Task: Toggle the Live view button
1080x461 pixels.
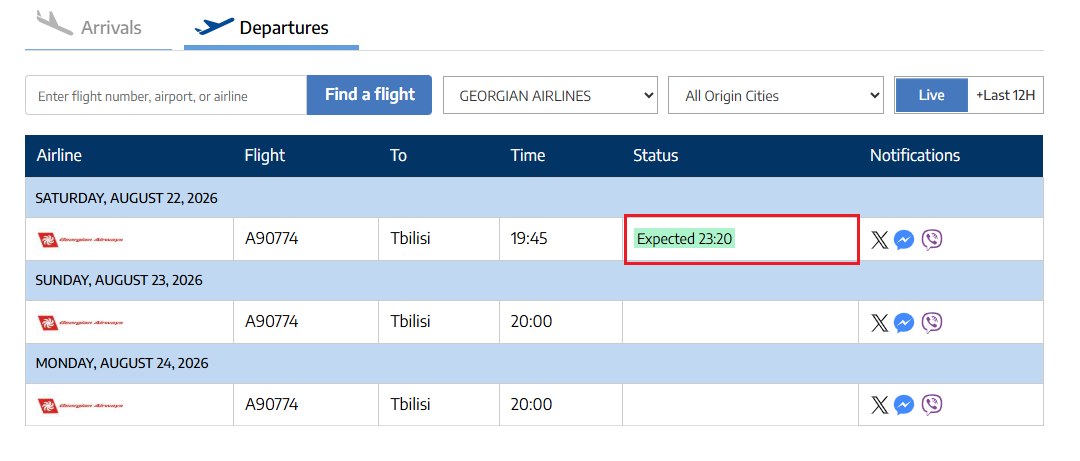Action: click(x=931, y=95)
